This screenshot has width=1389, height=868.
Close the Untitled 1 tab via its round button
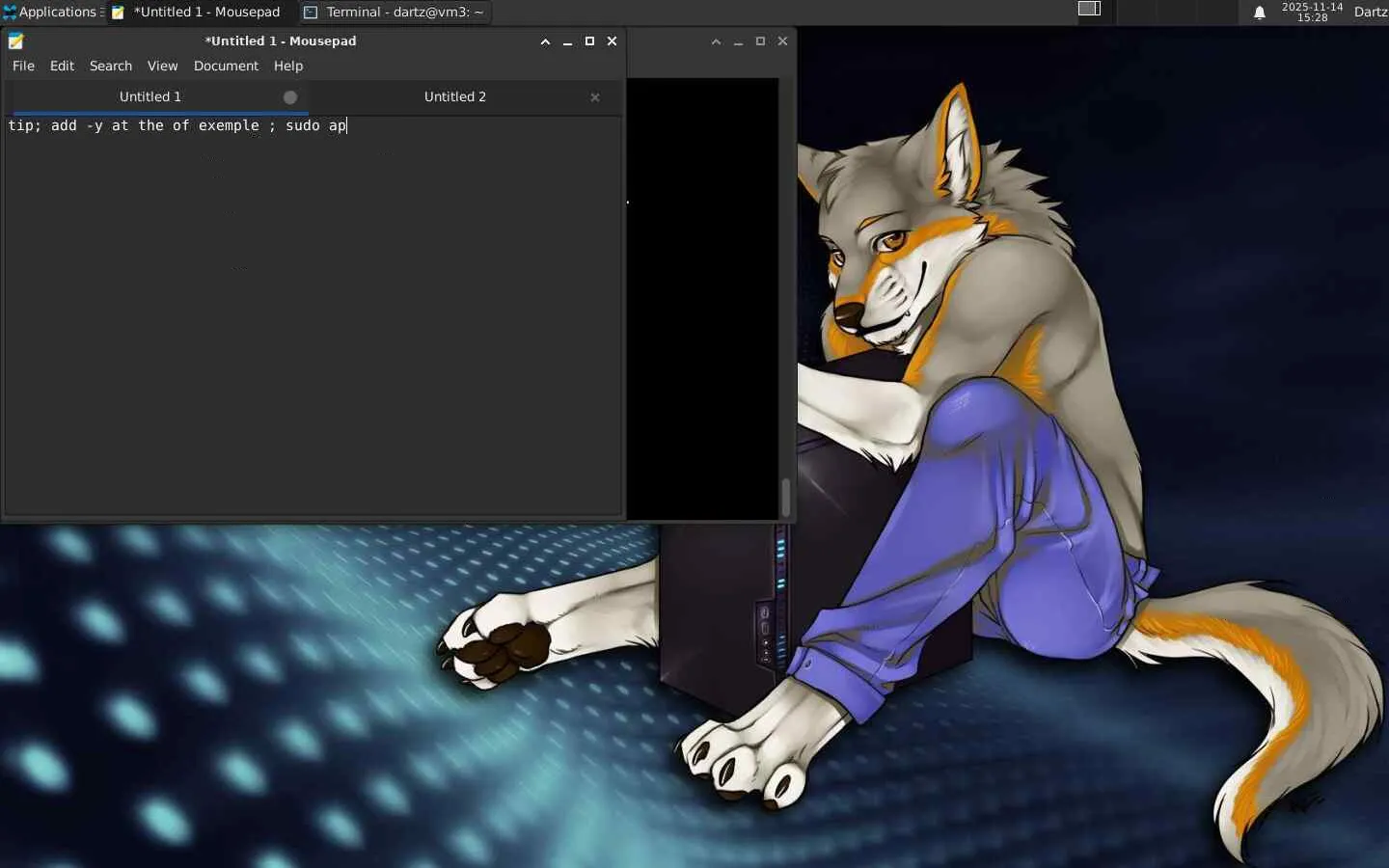pos(290,97)
